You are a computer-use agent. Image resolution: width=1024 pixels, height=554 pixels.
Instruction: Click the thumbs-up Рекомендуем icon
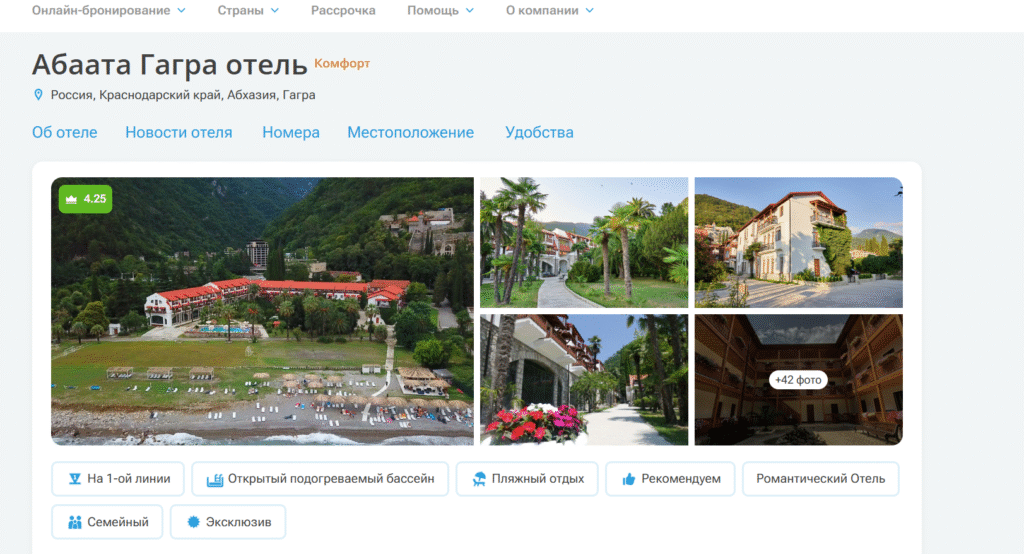[x=629, y=479]
